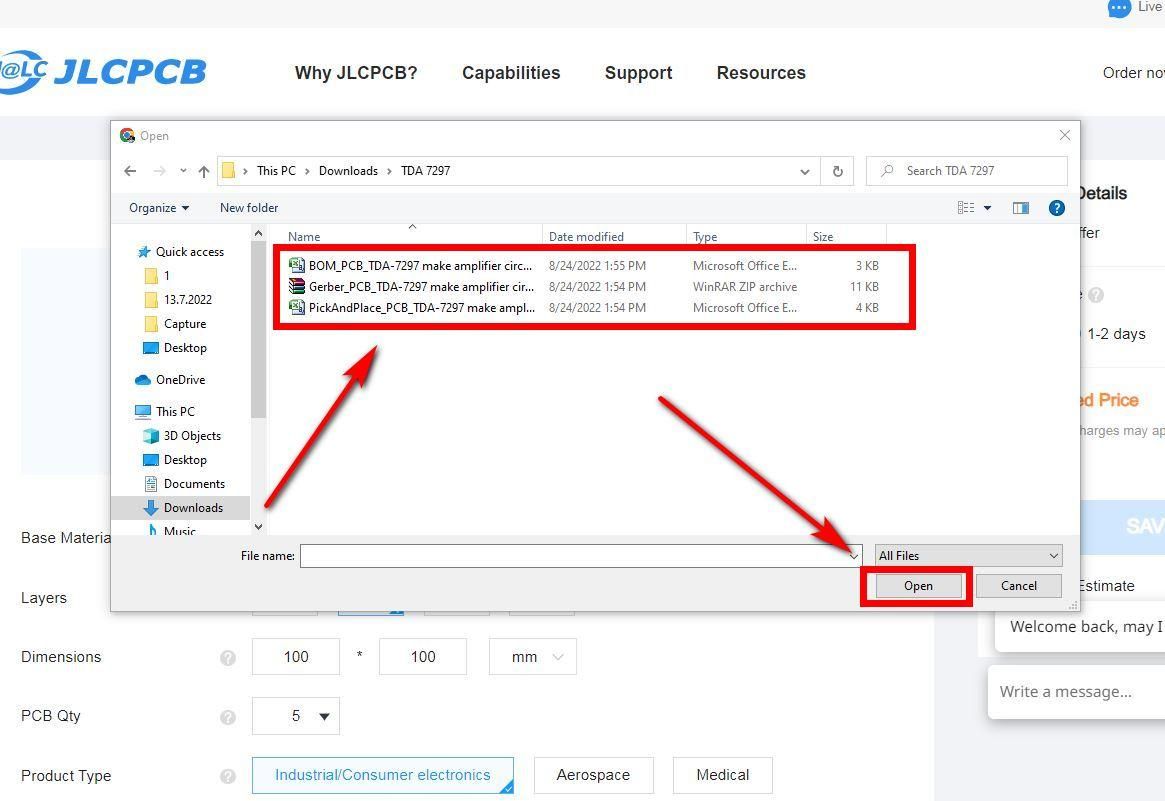The width and height of the screenshot is (1165, 801).
Task: Select BOM_PCB_TDA-7297 Excel file icon
Action: [x=296, y=265]
